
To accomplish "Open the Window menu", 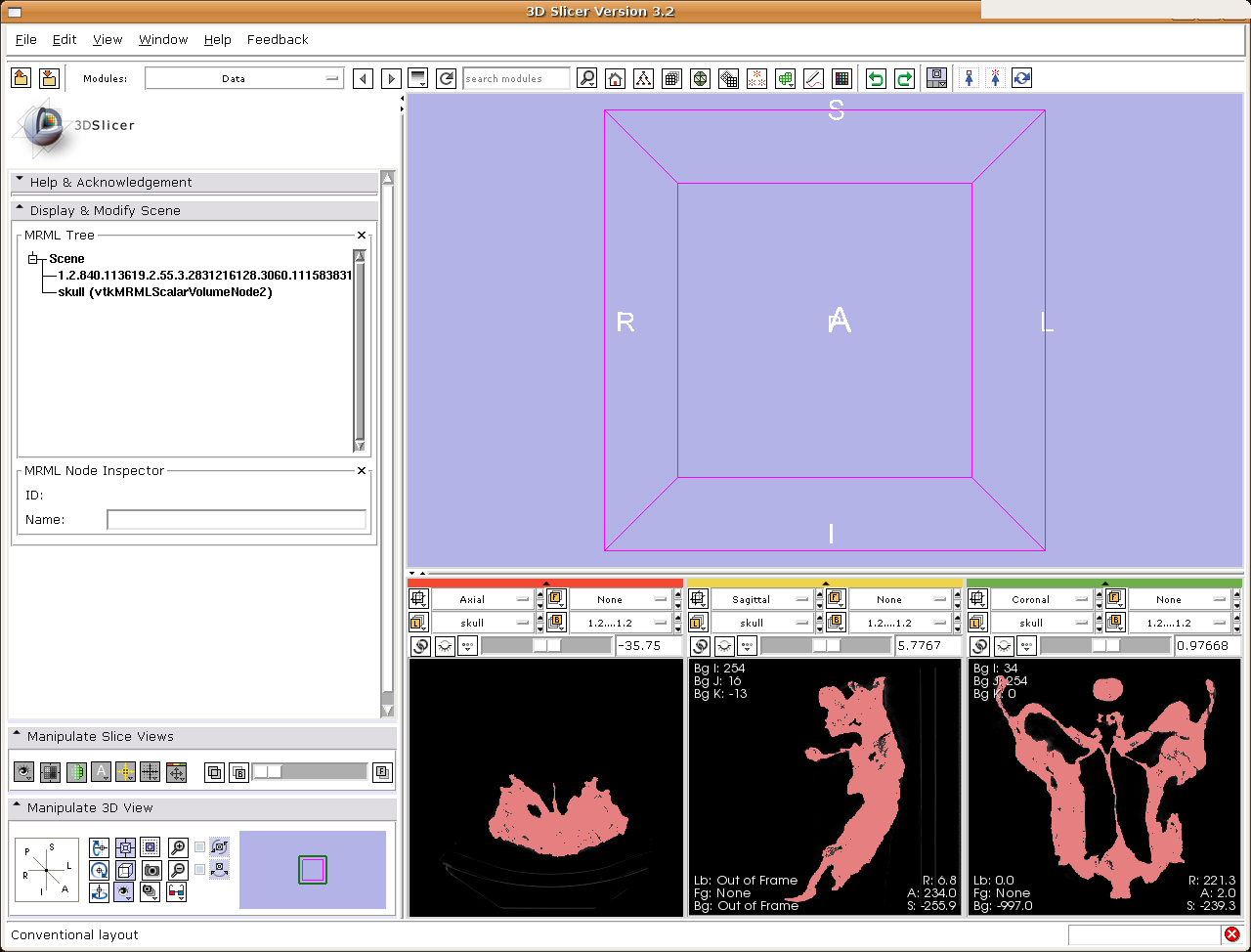I will tap(163, 40).
